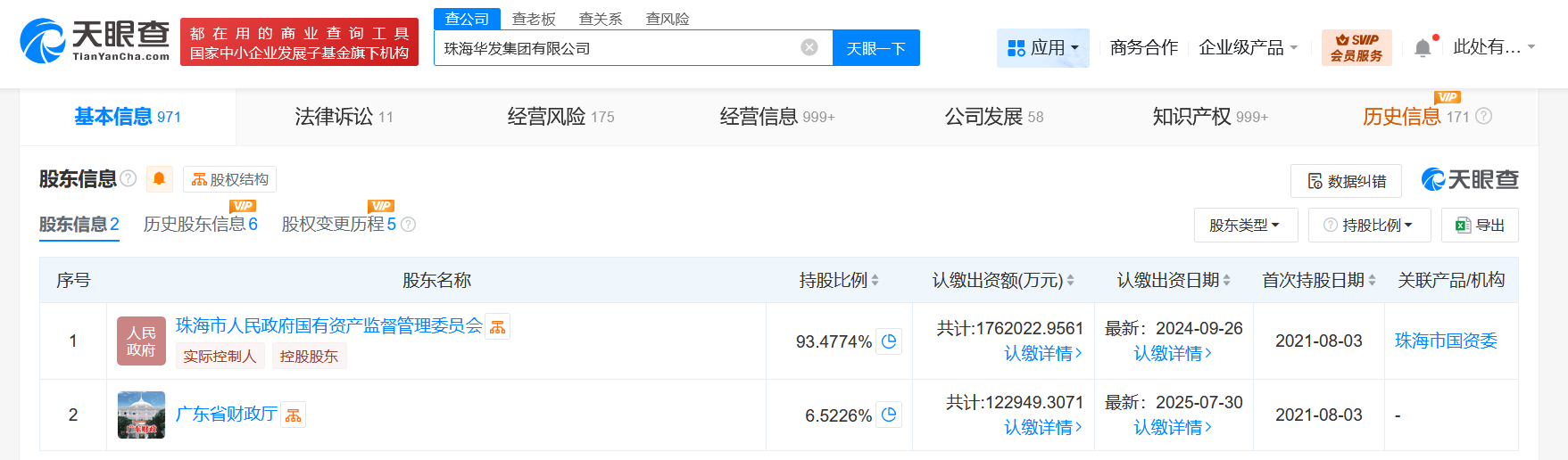
Task: Open the 广东省财政厅 shareholder link
Action: [x=227, y=415]
